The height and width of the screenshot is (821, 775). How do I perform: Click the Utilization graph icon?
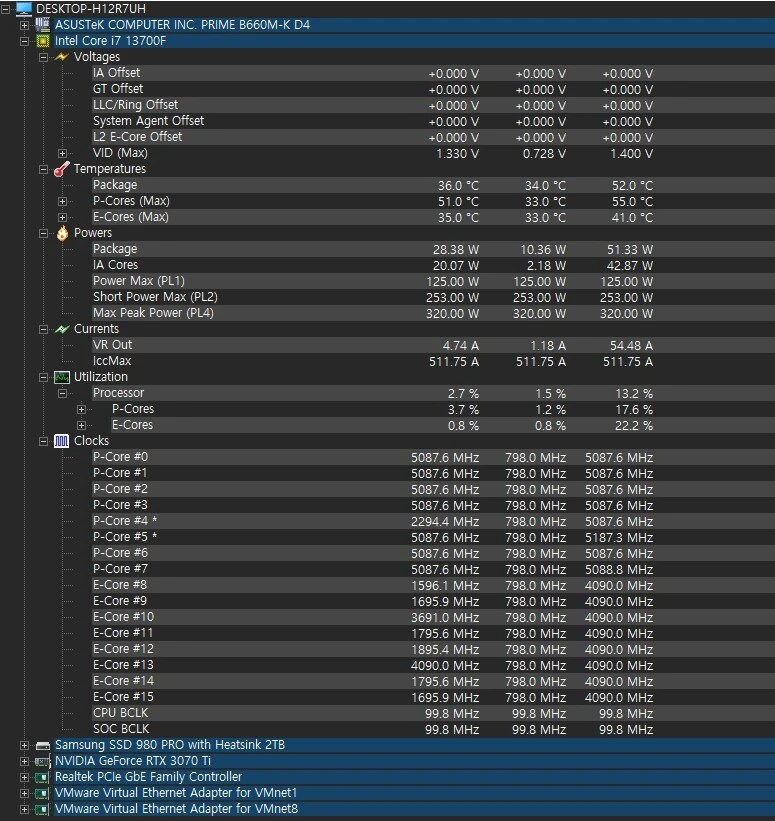[62, 377]
